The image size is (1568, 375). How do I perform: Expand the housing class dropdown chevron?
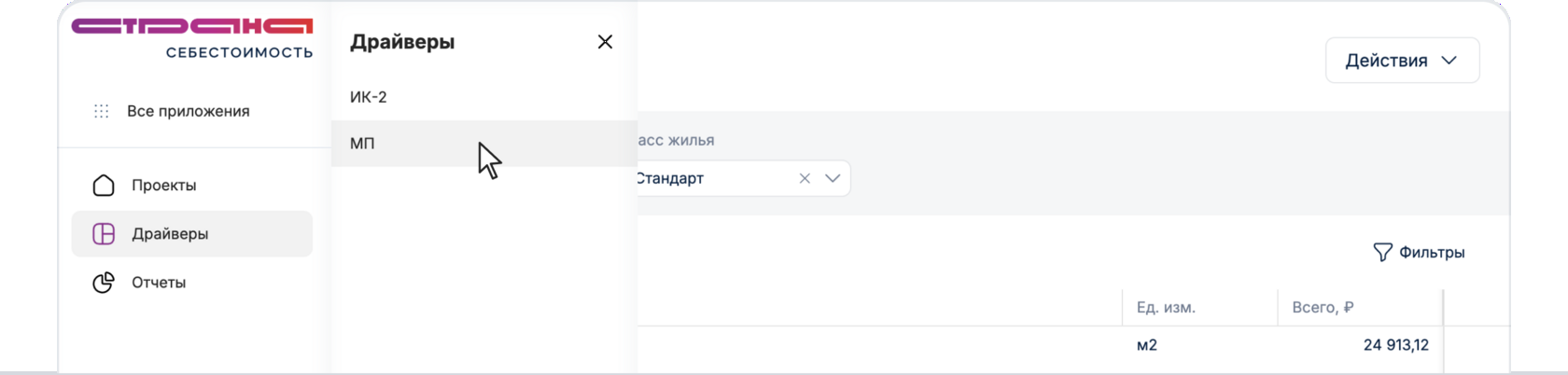[833, 178]
